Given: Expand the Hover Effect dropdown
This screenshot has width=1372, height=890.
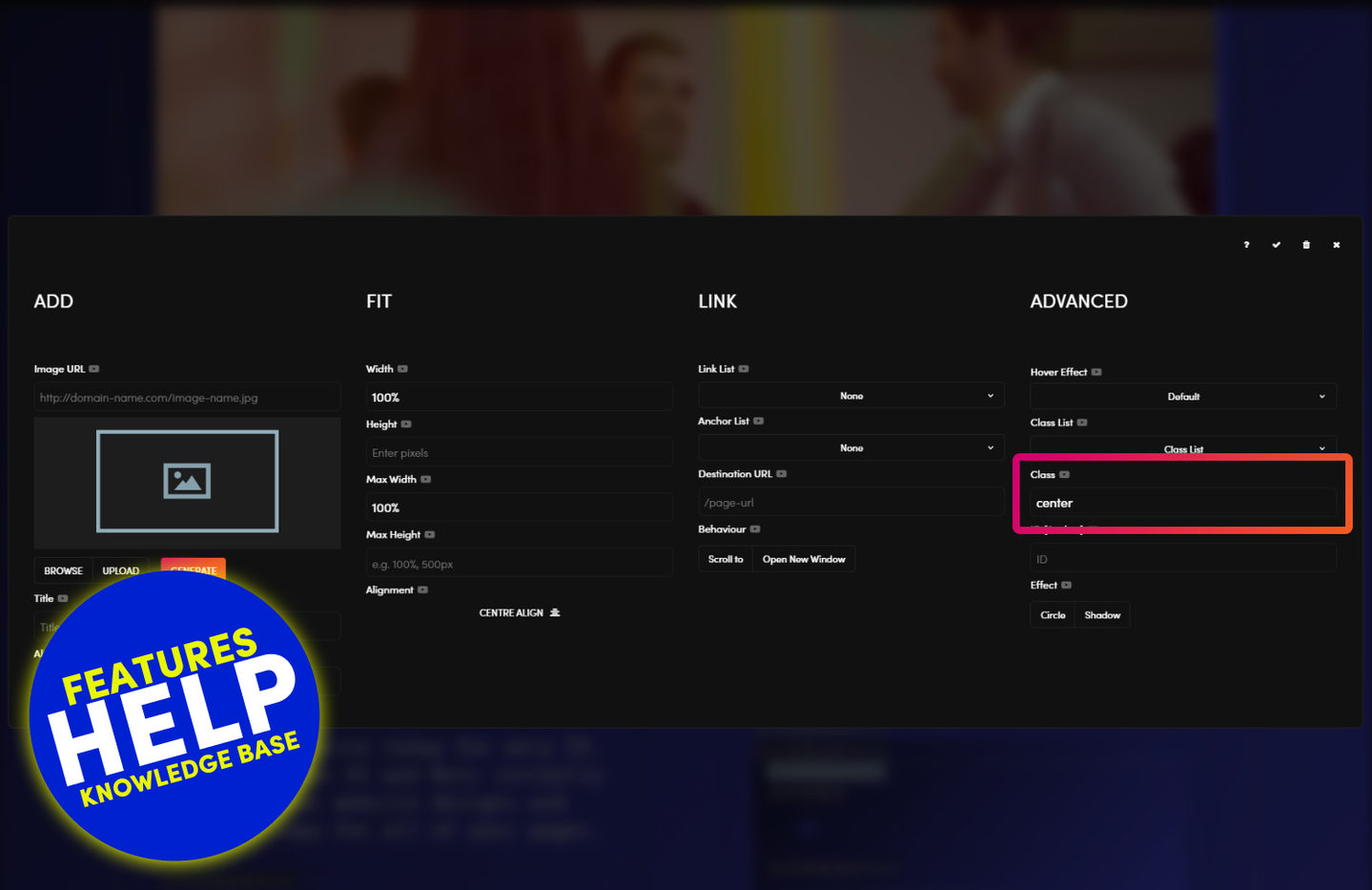Looking at the screenshot, I should (1183, 397).
